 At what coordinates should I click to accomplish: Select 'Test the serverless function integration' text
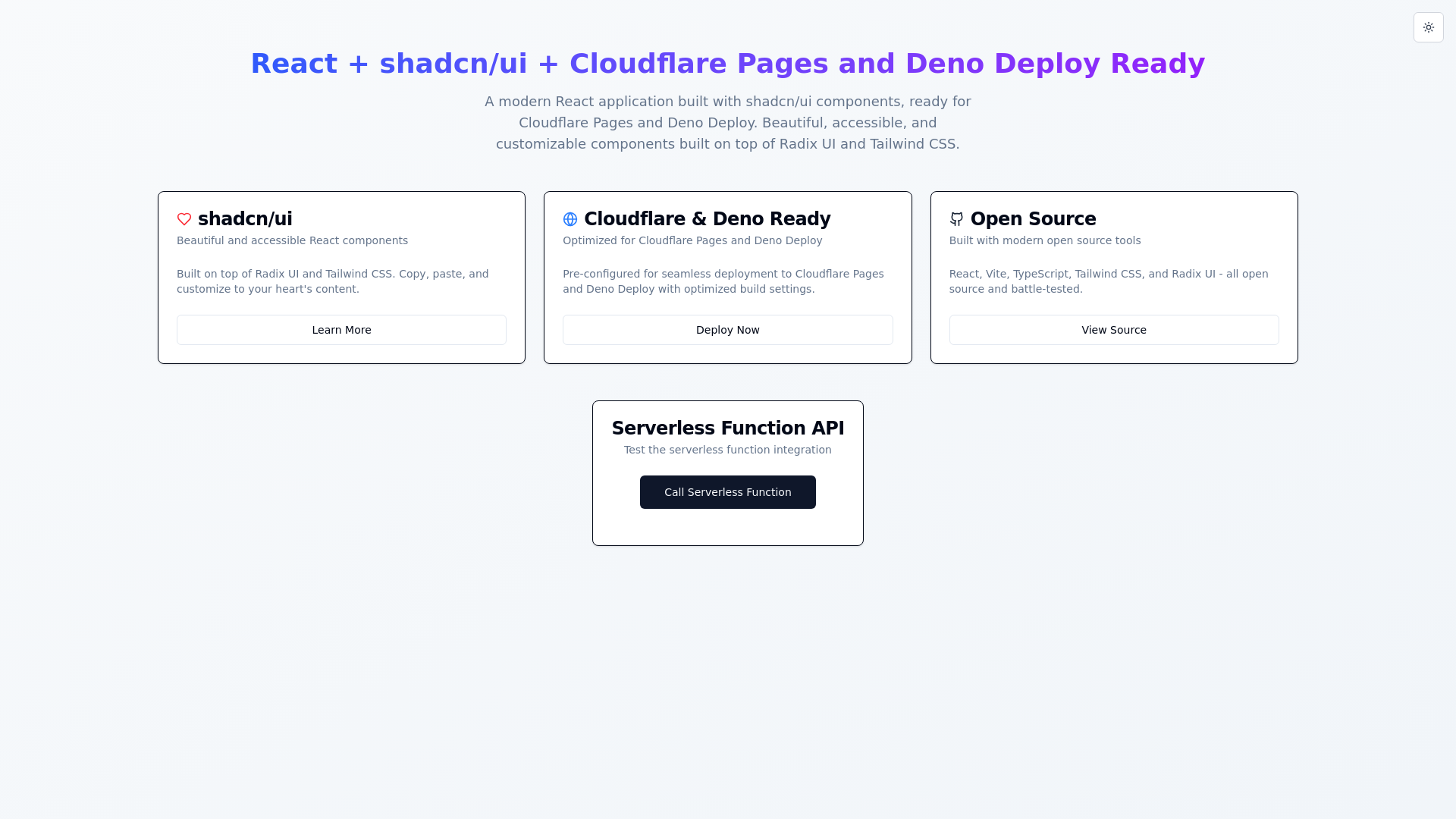point(727,450)
